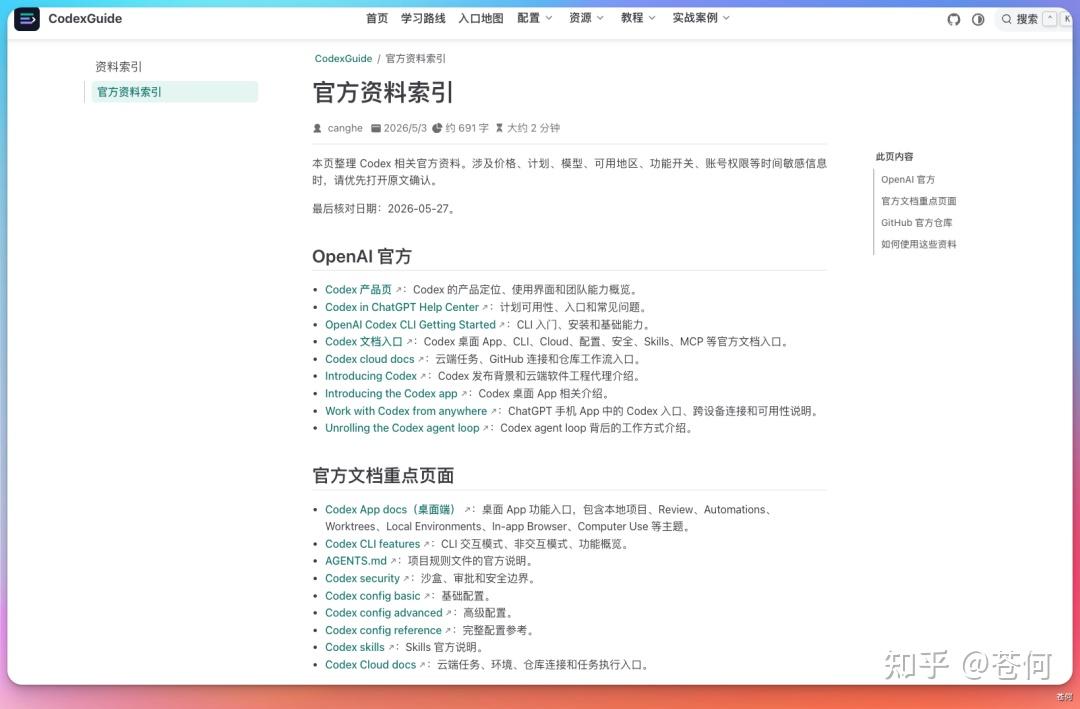Image resolution: width=1080 pixels, height=709 pixels.
Task: Click external link icon after Codex skills
Action: 392,648
